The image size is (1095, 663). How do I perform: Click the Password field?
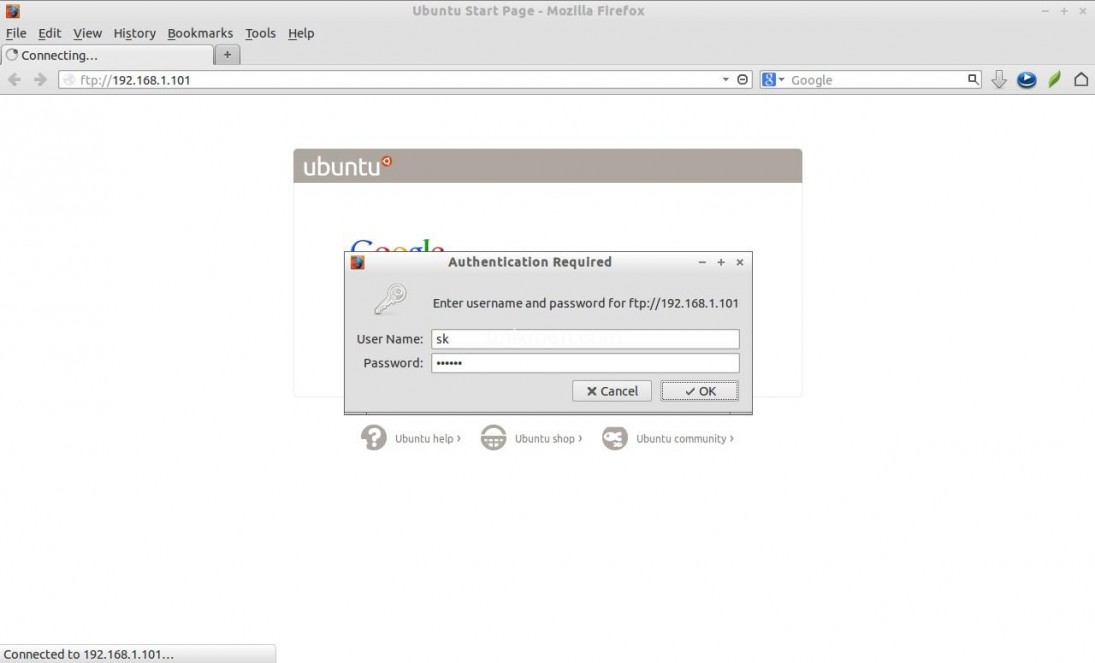(585, 363)
